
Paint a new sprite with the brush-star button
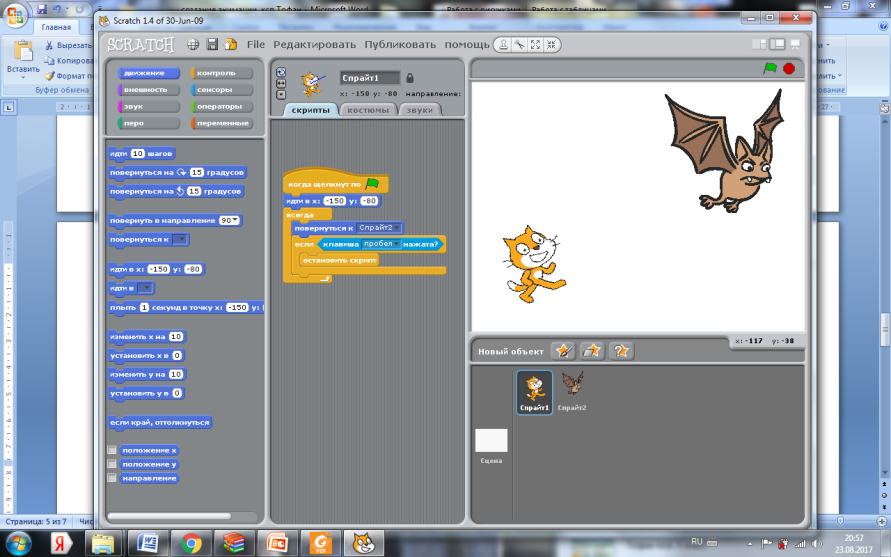click(x=564, y=350)
